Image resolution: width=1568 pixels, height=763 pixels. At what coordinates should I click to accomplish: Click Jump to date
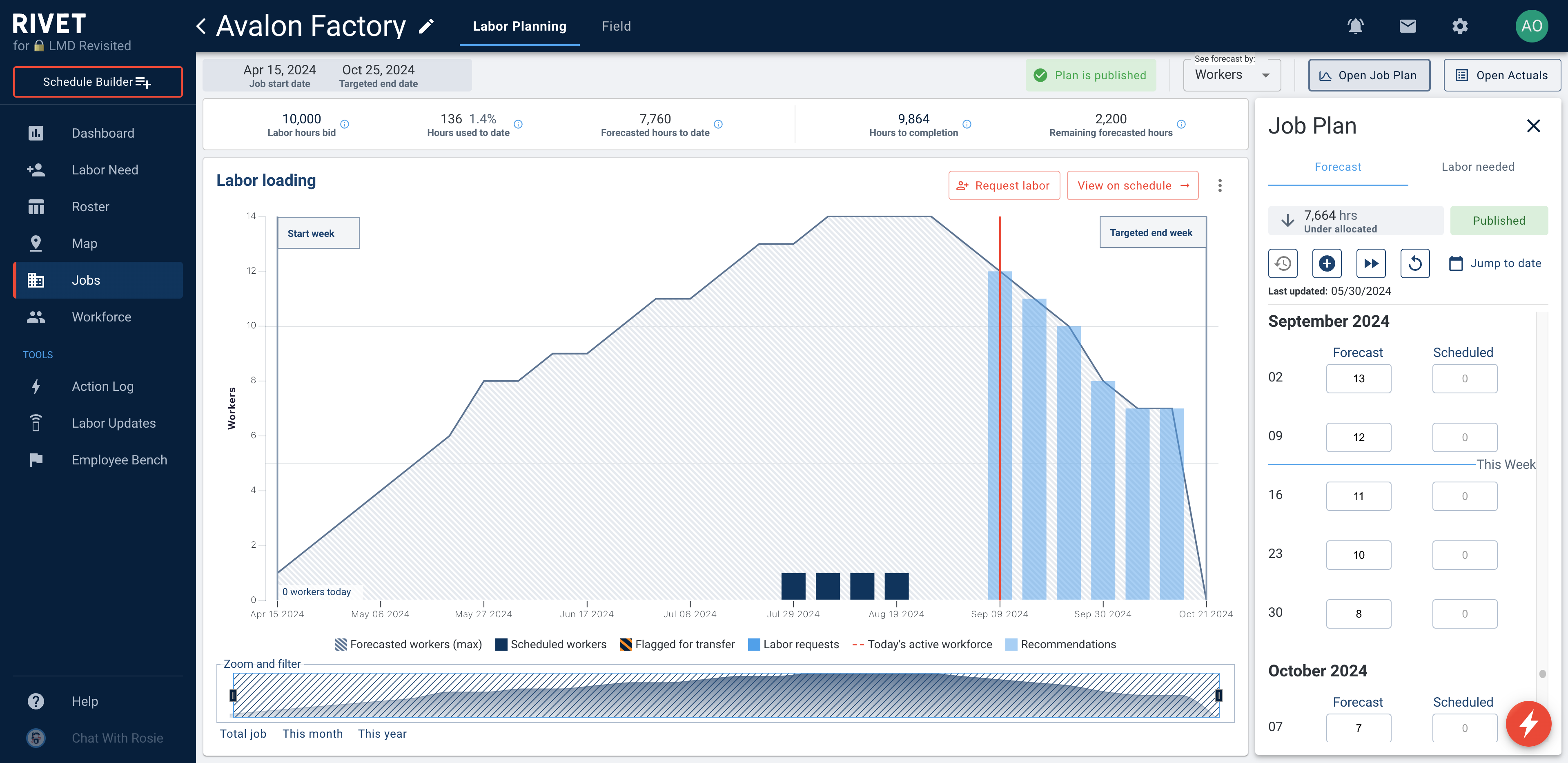click(x=1496, y=264)
